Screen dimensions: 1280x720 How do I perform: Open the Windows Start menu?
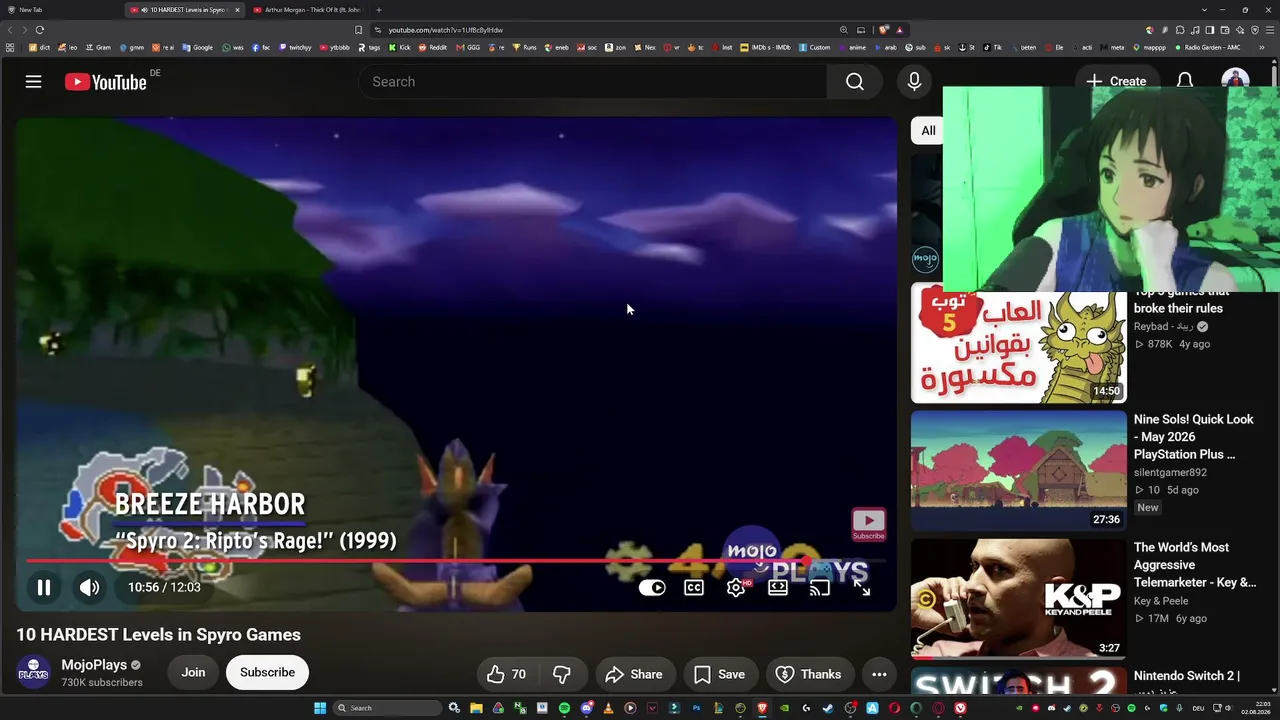pyautogui.click(x=320, y=708)
